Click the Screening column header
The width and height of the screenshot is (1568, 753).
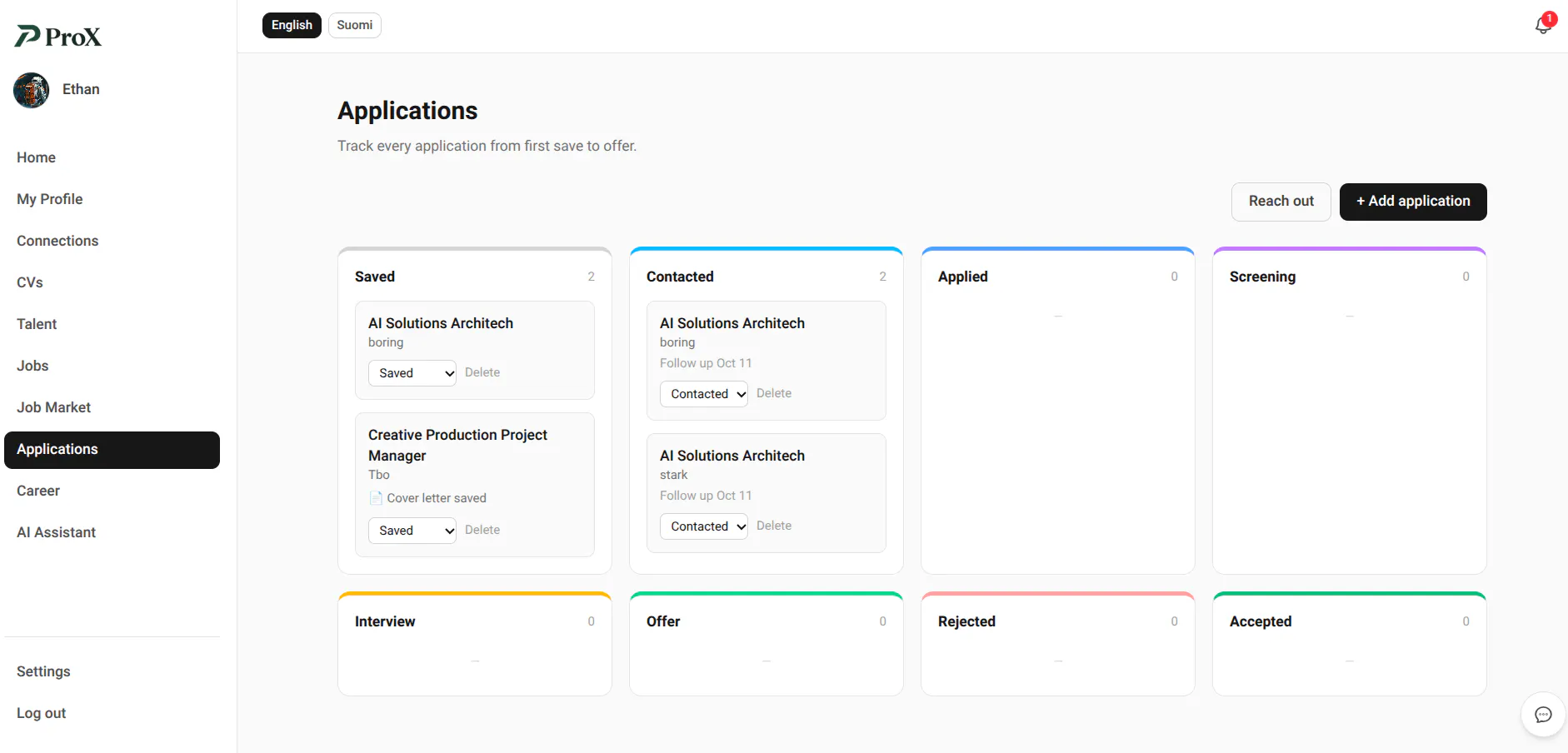(1262, 277)
